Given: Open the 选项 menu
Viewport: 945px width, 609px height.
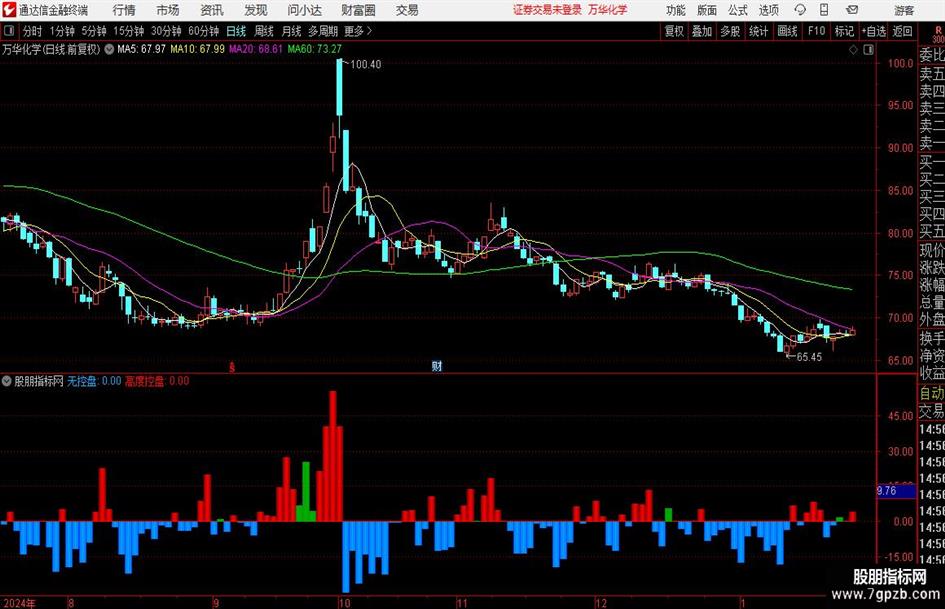Looking at the screenshot, I should pos(769,10).
